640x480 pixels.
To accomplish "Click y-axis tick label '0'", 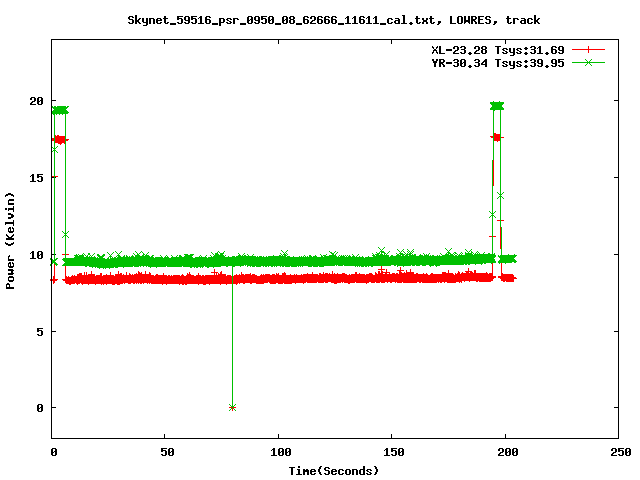I will [40, 408].
